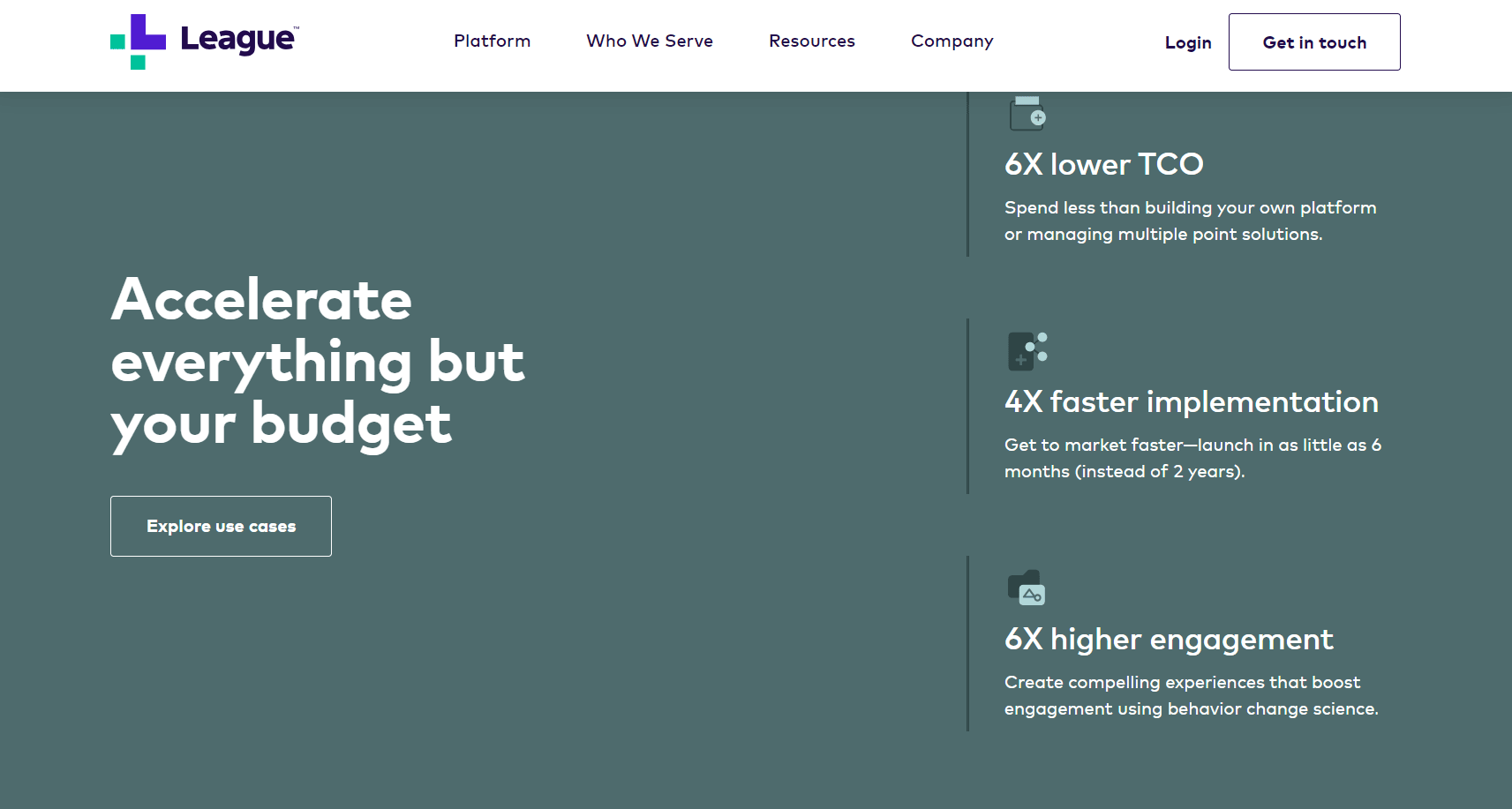Click the folder icon above higher engagement
1512x809 pixels.
(1027, 588)
